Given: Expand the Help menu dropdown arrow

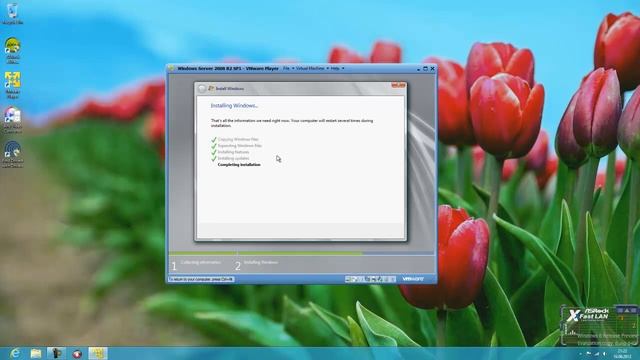Looking at the screenshot, I should (x=343, y=69).
